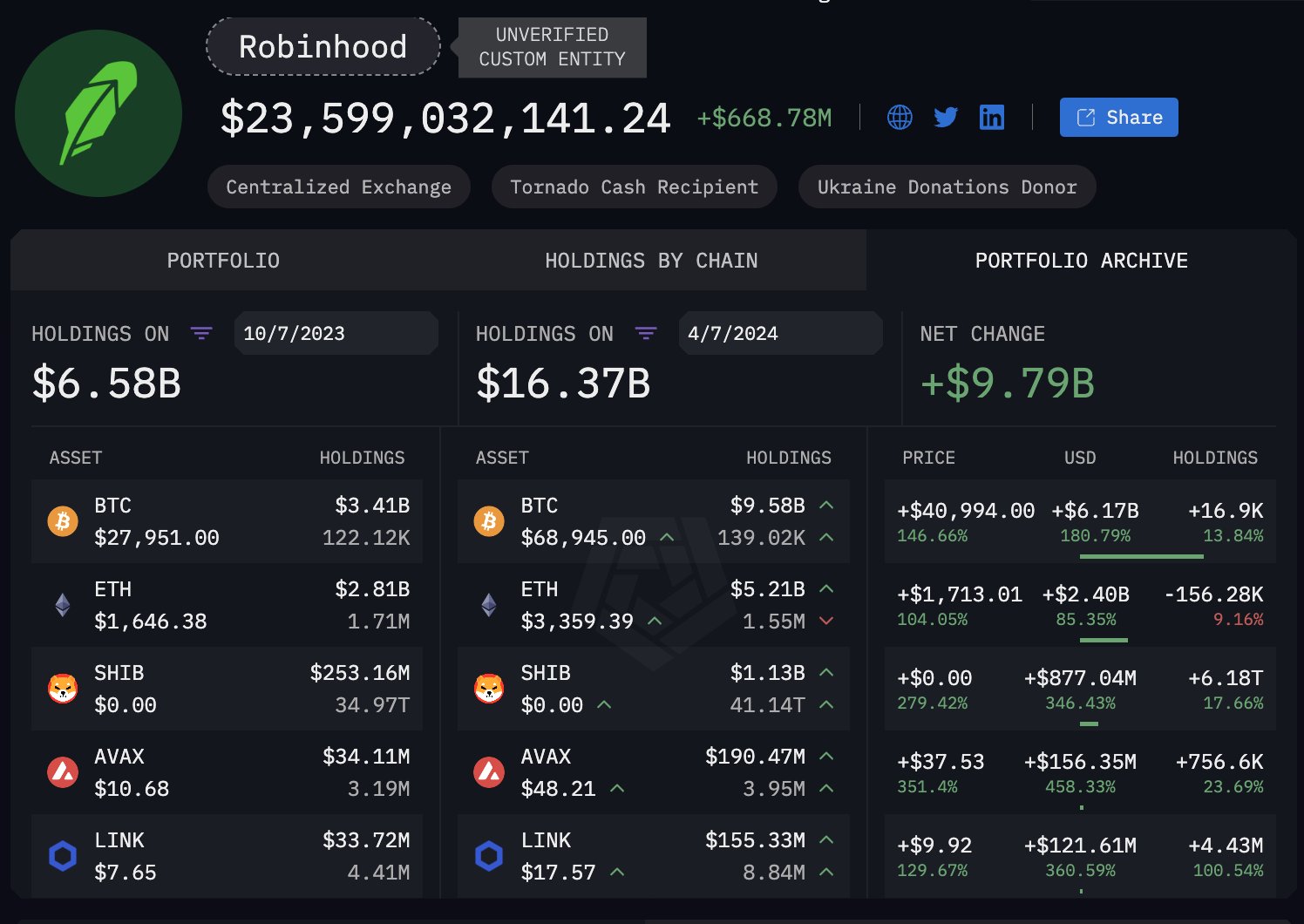Click the Share button

[1119, 117]
